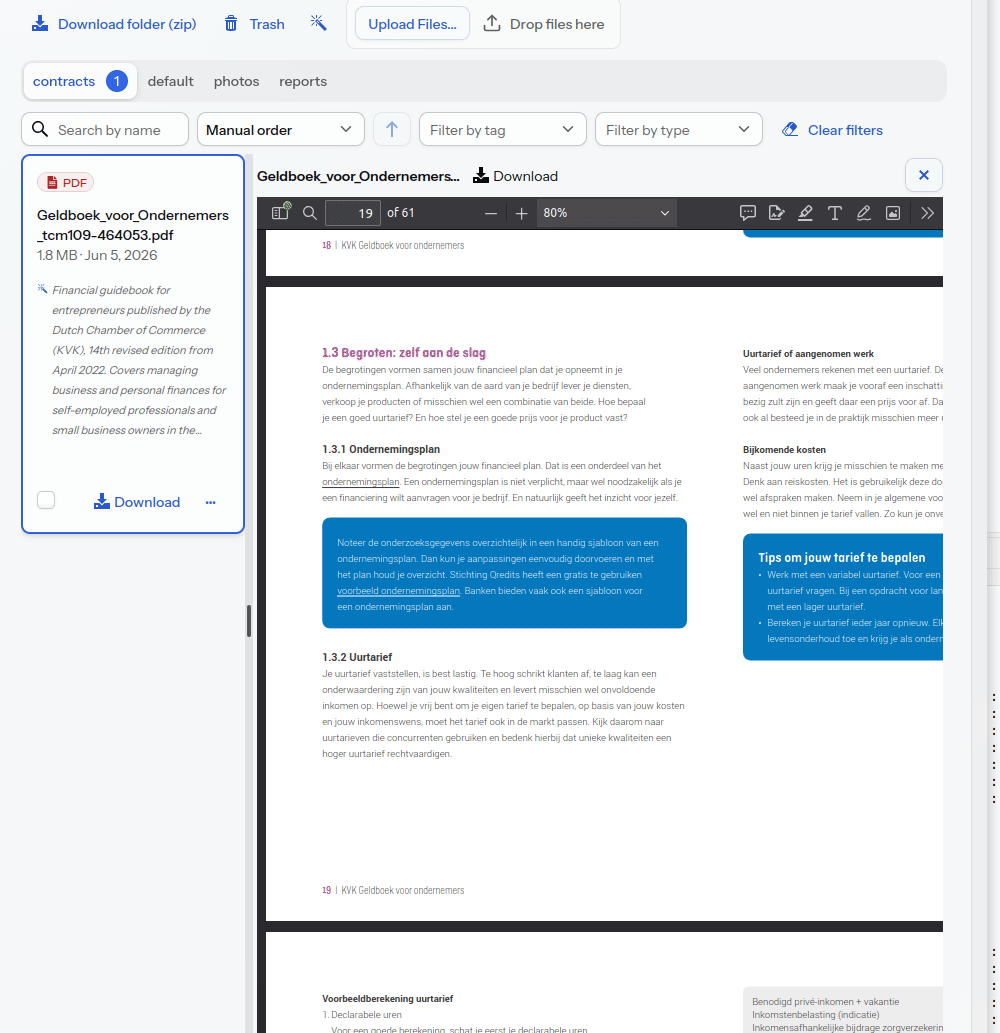Select the Geldboek_voor_Ondernemers file checkbox
Image resolution: width=1000 pixels, height=1033 pixels.
[x=46, y=501]
